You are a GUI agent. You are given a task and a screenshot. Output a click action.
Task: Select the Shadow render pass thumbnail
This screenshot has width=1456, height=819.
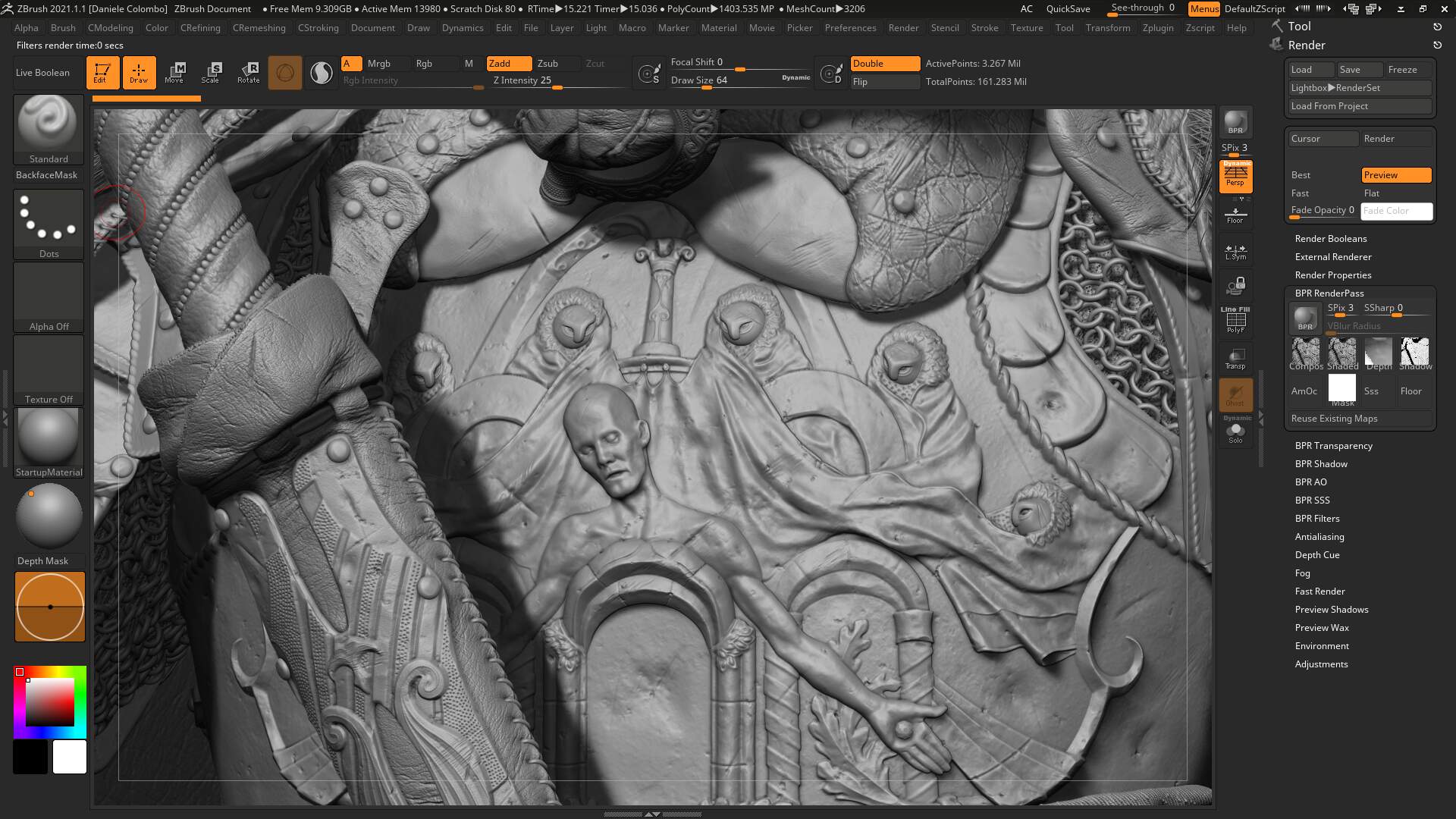click(1415, 353)
